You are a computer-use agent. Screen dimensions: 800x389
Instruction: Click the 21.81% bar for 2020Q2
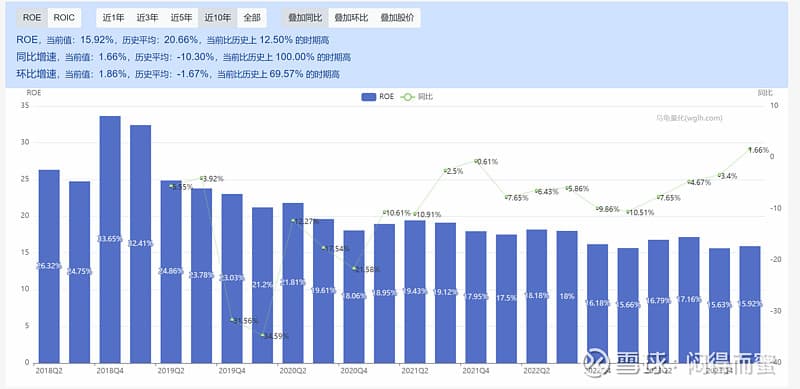[293, 283]
